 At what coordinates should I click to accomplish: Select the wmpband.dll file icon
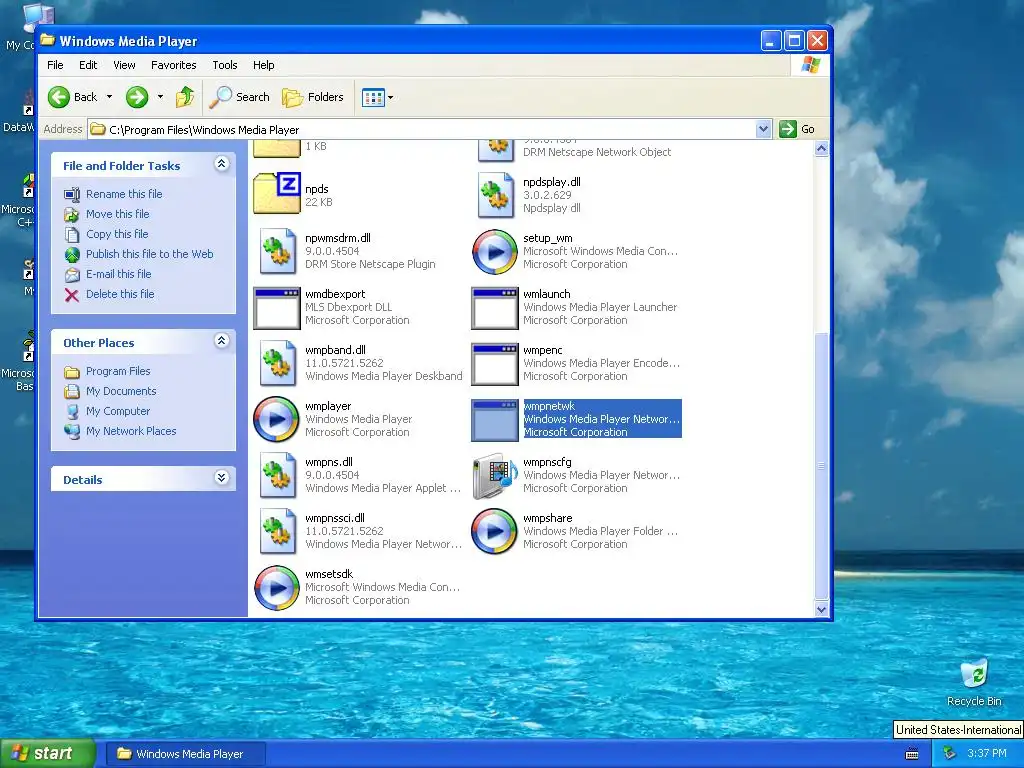pos(278,362)
